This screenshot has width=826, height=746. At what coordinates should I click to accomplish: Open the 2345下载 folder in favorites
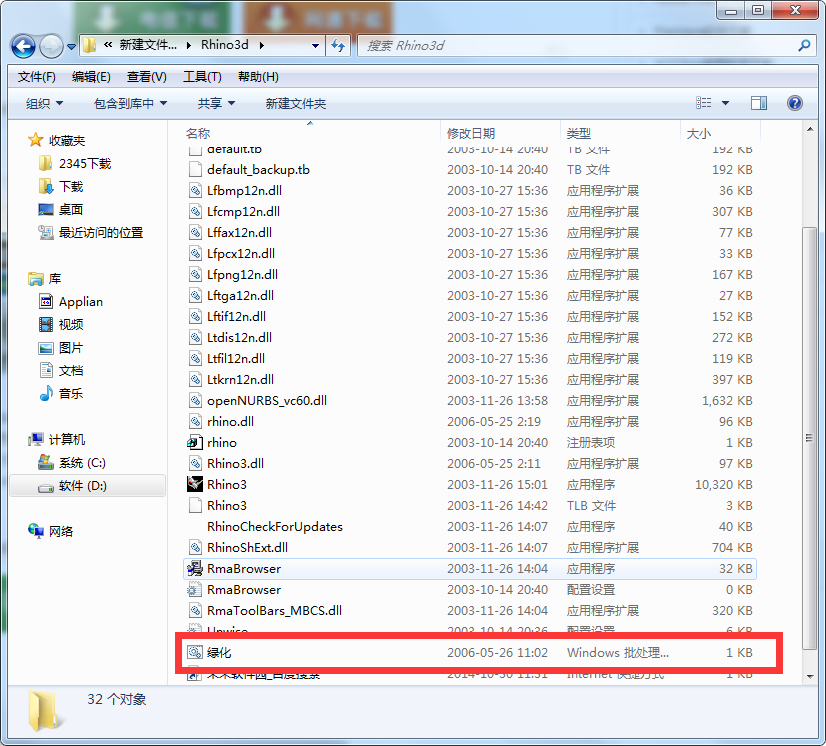[x=85, y=164]
